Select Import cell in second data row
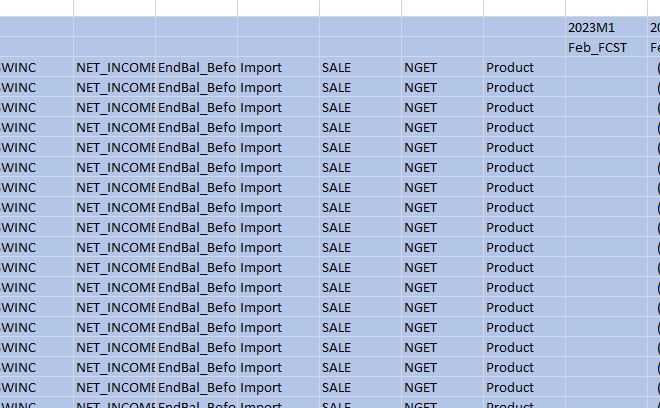 278,88
